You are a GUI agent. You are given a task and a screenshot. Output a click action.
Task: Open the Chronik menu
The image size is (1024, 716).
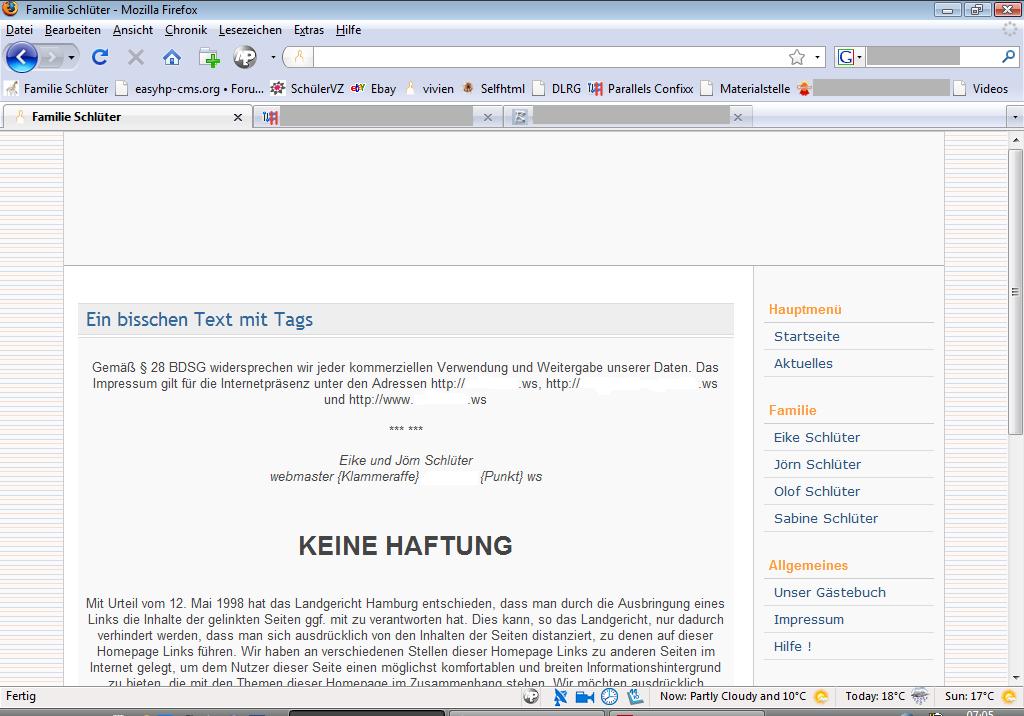pos(185,30)
